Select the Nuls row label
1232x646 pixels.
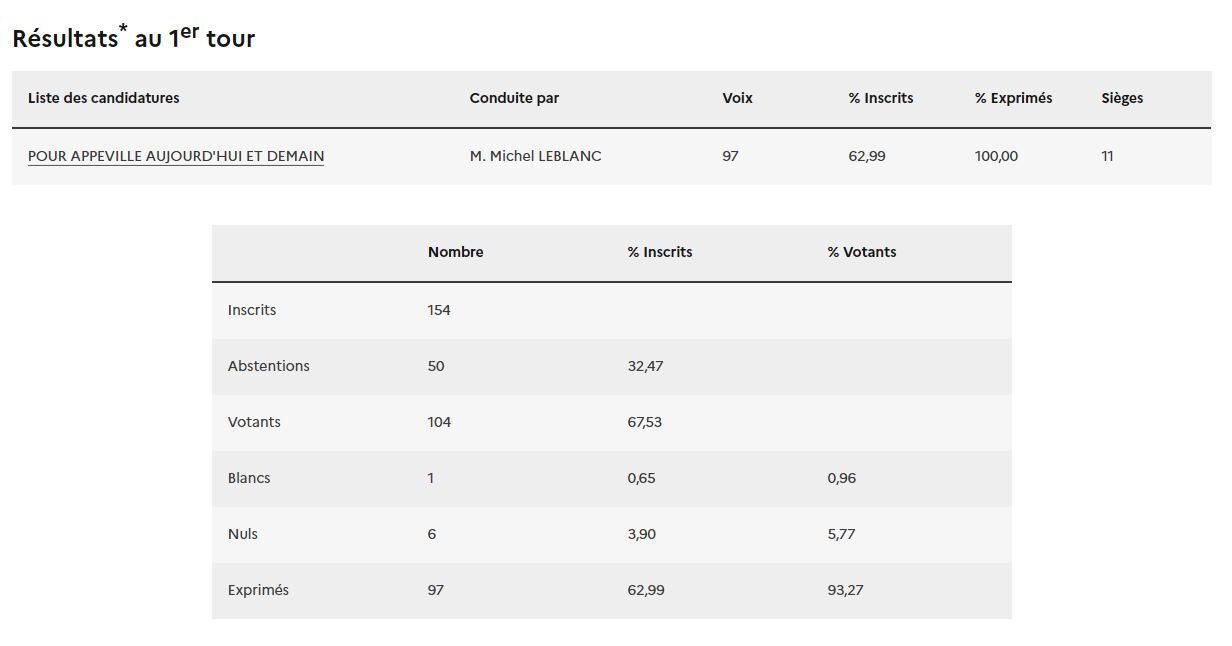[x=242, y=534]
